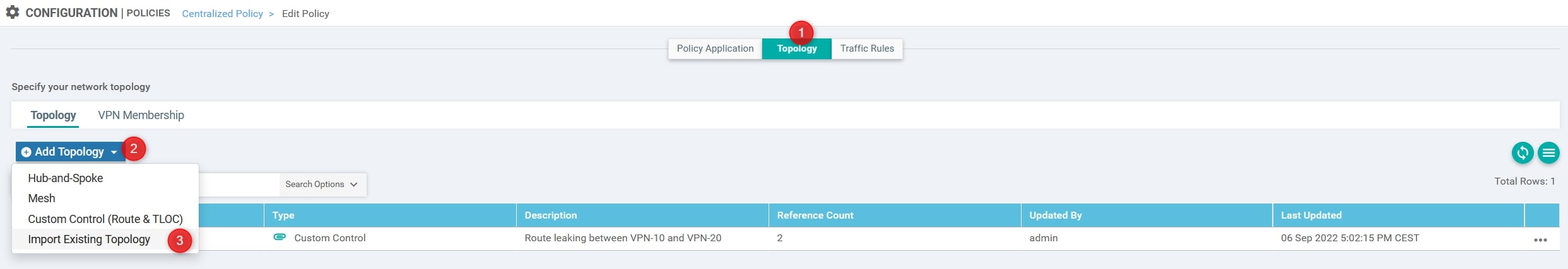Click in the search input field
Image resolution: width=1568 pixels, height=269 pixels.
(x=239, y=185)
